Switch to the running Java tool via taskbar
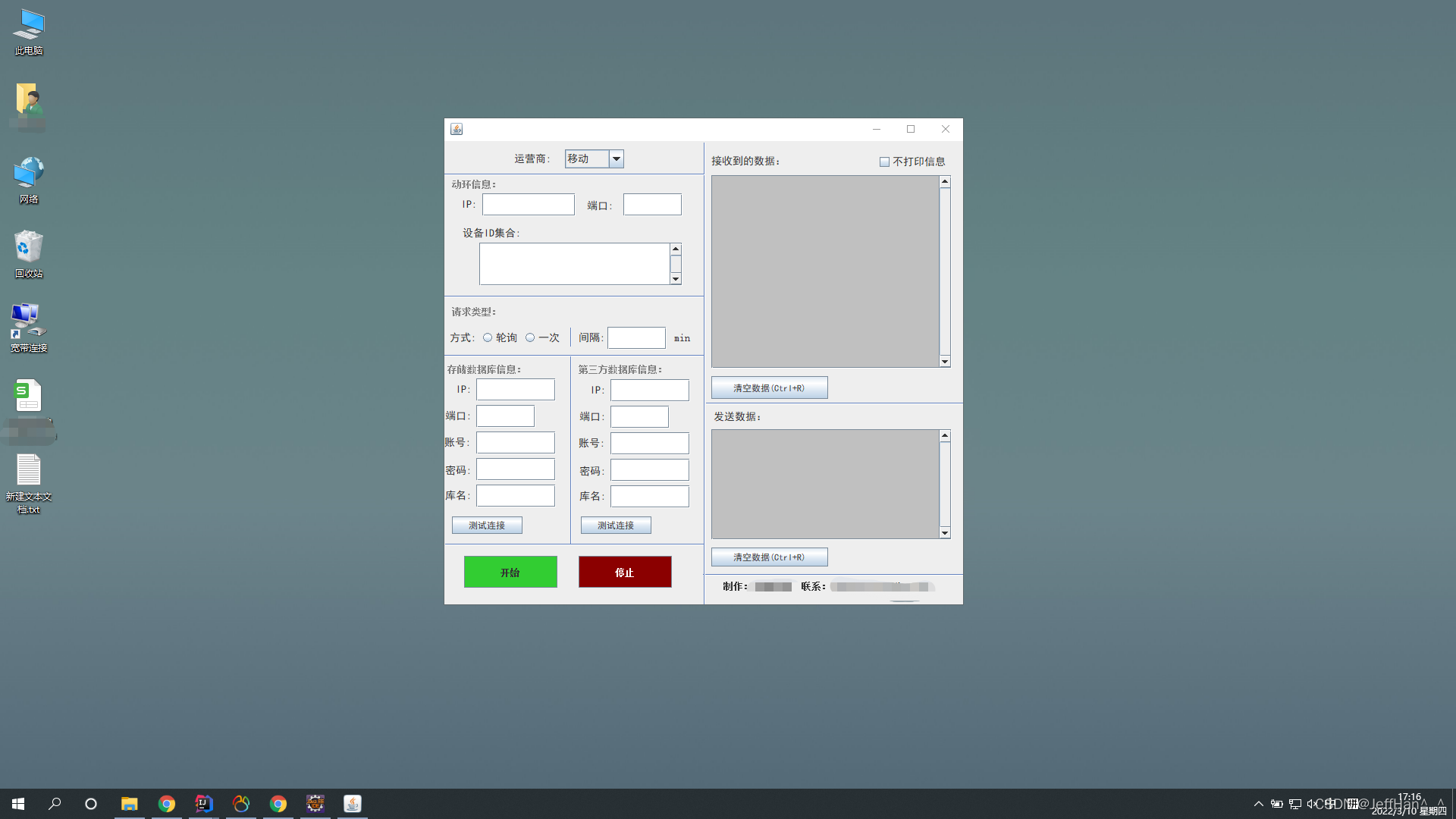1456x819 pixels. click(x=353, y=803)
